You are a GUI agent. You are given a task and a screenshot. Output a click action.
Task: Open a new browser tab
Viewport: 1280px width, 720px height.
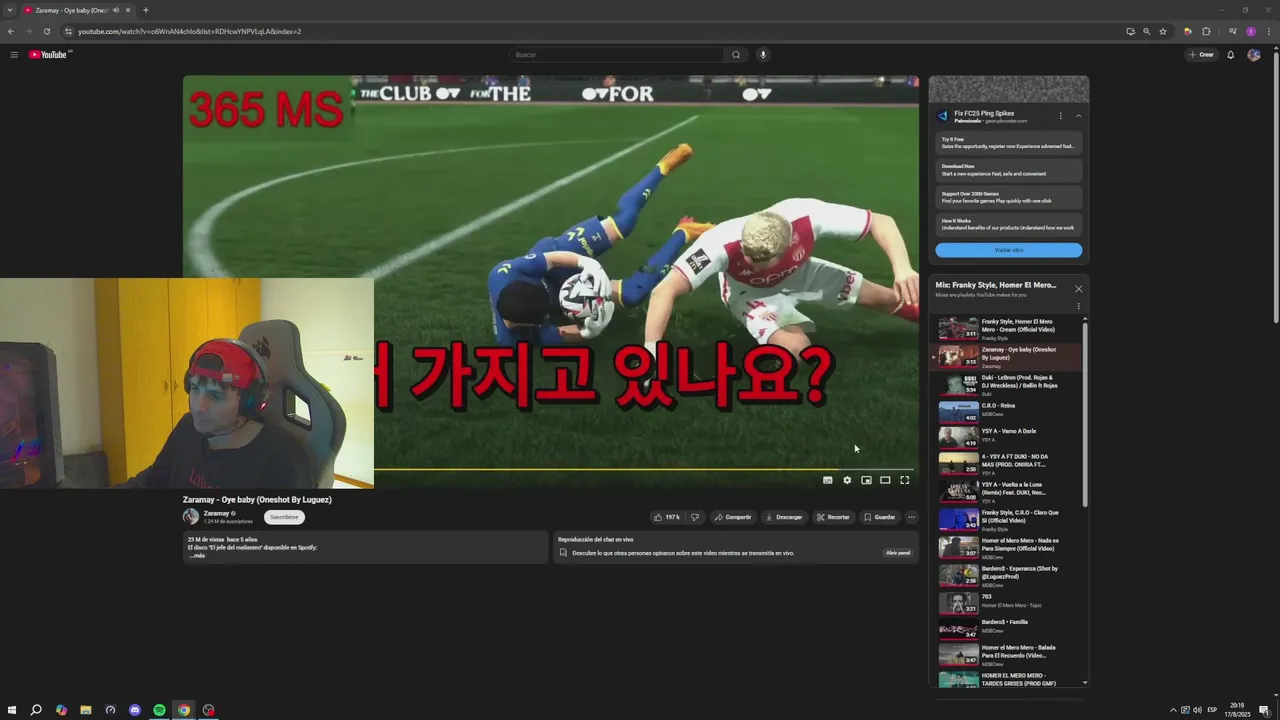tap(146, 10)
